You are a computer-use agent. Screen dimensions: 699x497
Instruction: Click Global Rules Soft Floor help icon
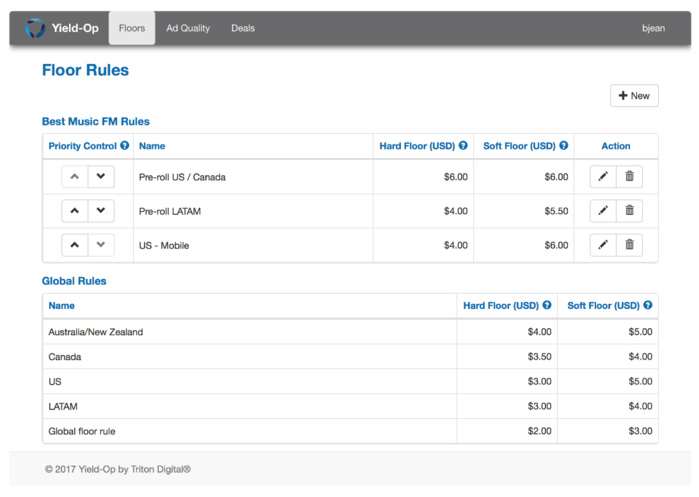648,306
